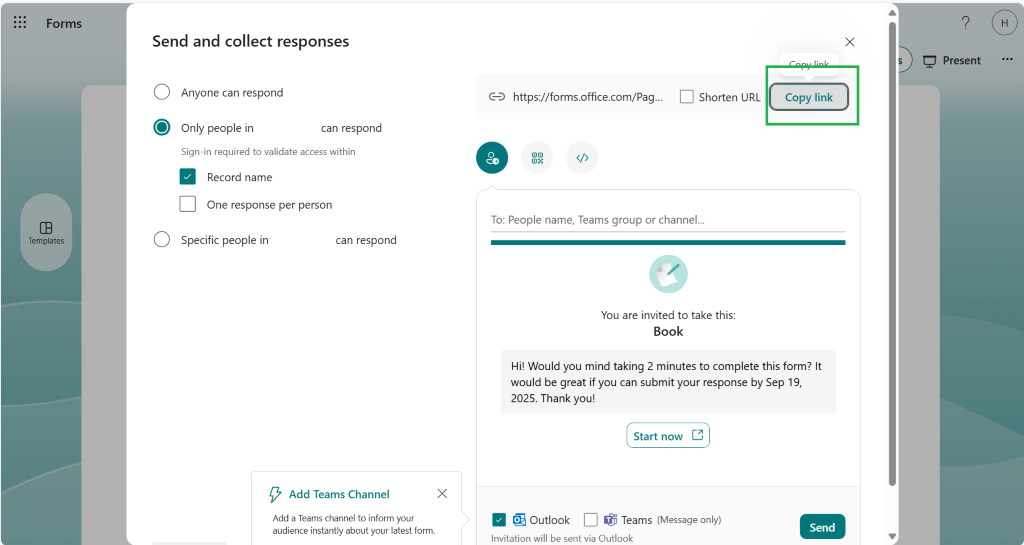
Task: Check the Shorten URL checkbox
Action: pyautogui.click(x=686, y=97)
